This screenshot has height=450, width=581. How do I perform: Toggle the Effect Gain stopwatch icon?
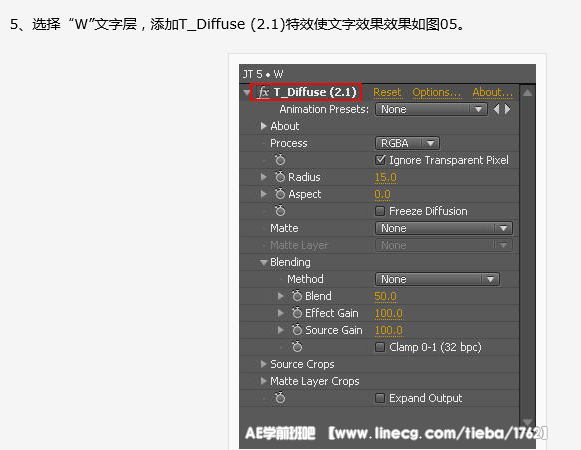[x=297, y=313]
